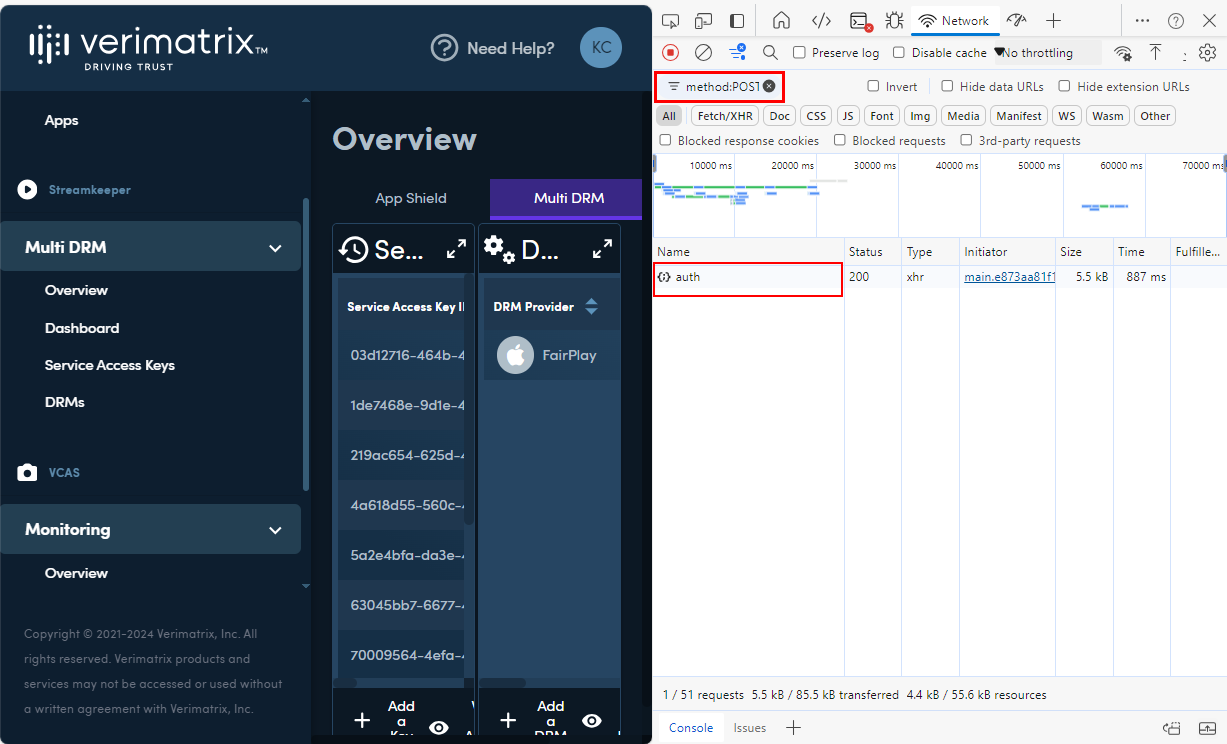Stop recording network log
The height and width of the screenshot is (744, 1227).
click(671, 52)
